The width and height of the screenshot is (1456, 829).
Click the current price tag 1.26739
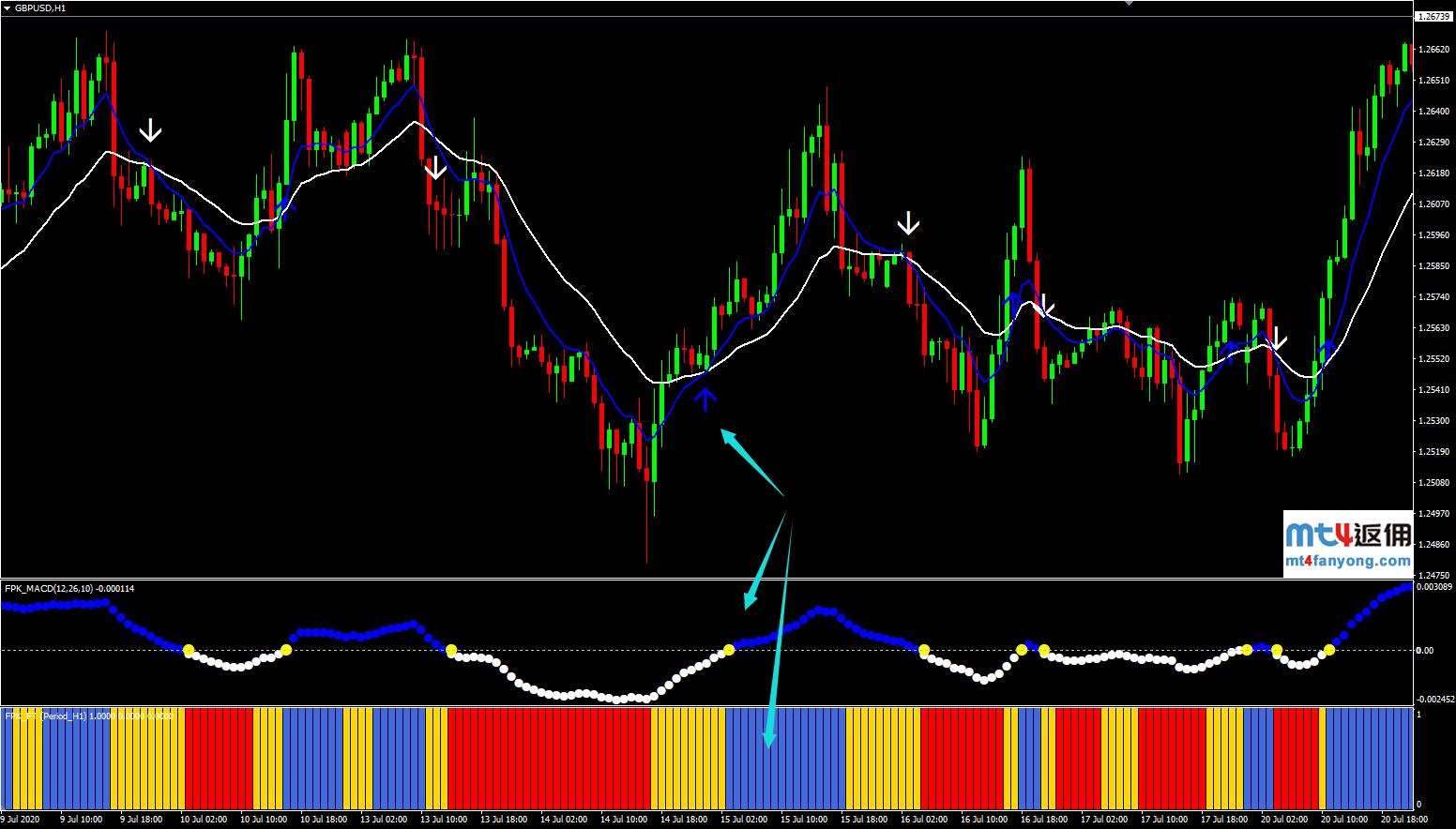click(1433, 17)
